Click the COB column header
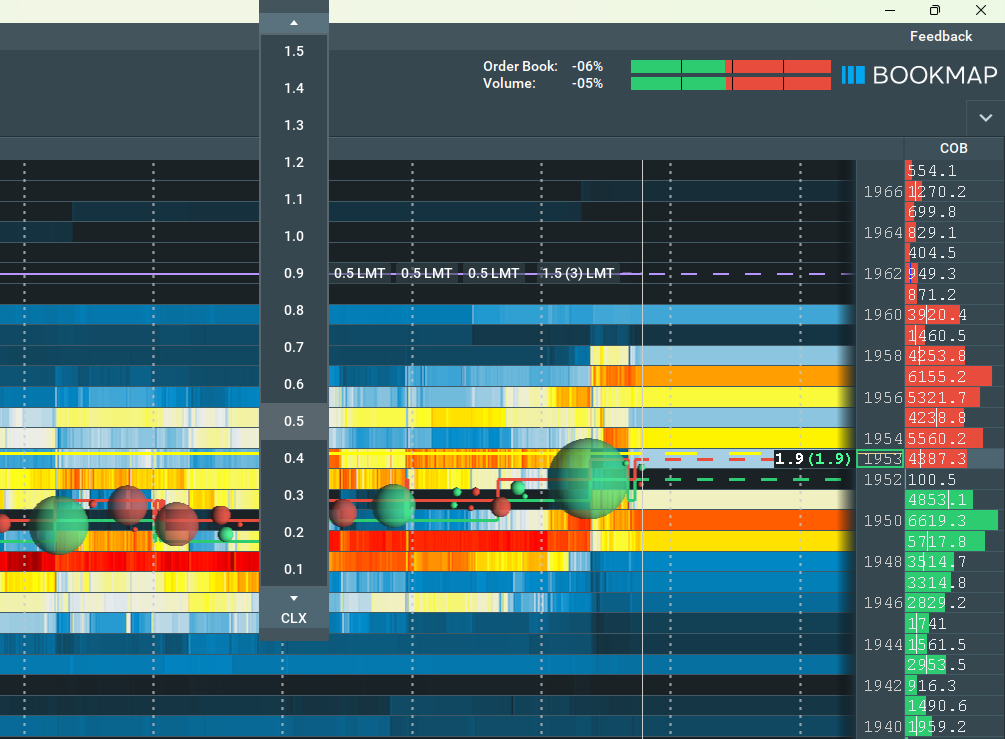The height and width of the screenshot is (739, 1005). tap(953, 148)
